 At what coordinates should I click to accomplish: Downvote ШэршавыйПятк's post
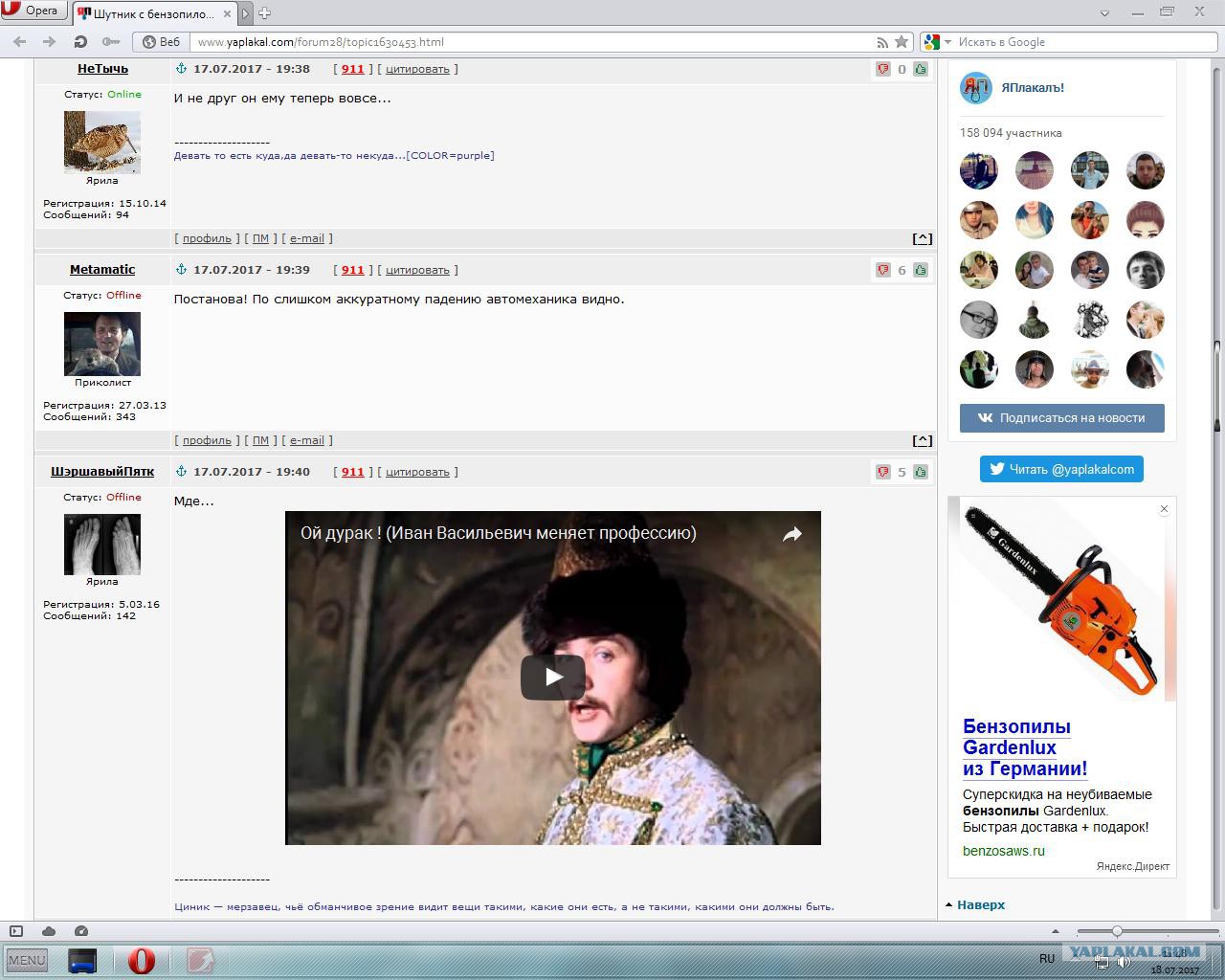pyautogui.click(x=883, y=472)
